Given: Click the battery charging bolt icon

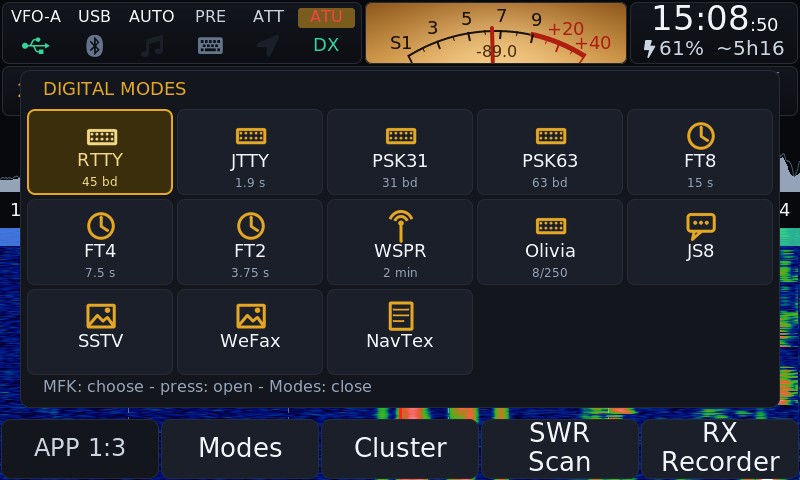Looking at the screenshot, I should tap(649, 49).
